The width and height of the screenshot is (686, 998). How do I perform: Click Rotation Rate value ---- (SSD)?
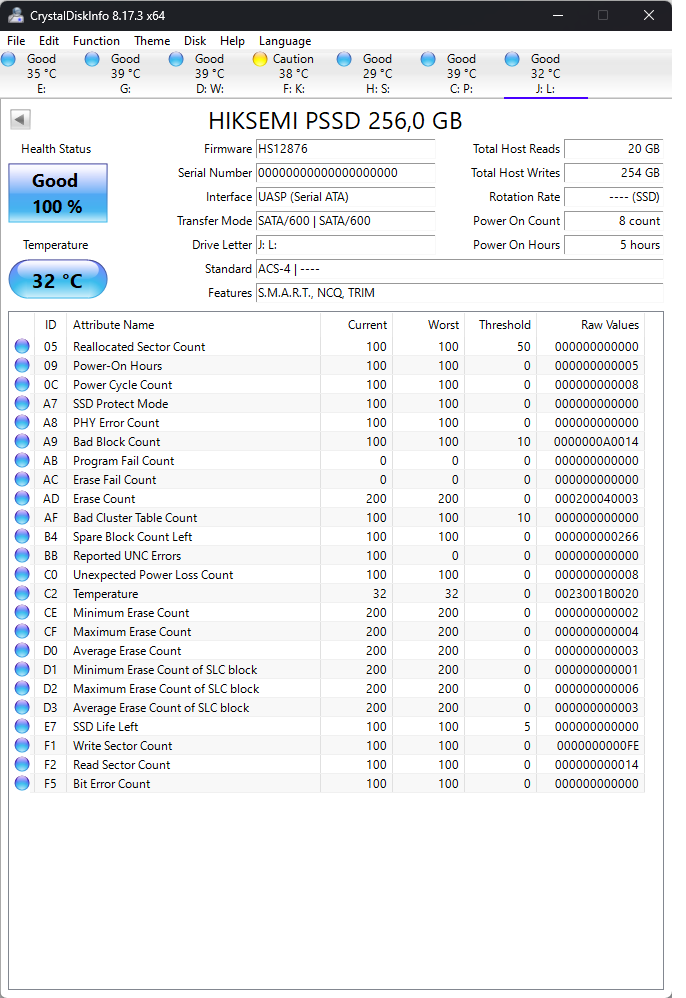[613, 197]
